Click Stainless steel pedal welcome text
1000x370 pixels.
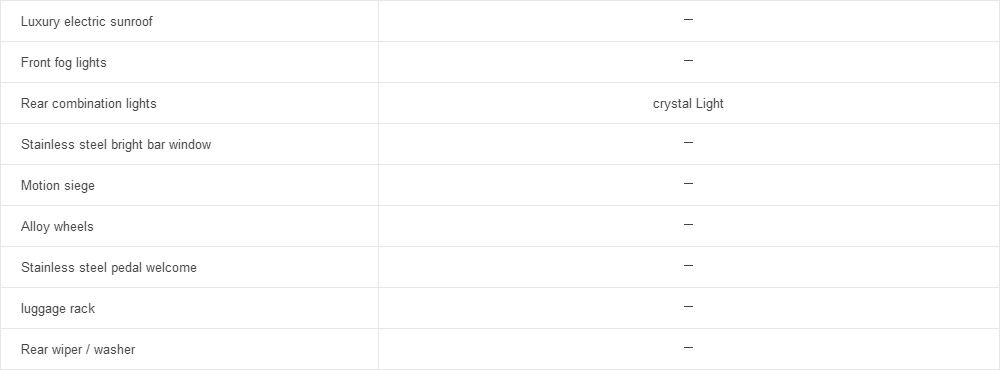[109, 267]
